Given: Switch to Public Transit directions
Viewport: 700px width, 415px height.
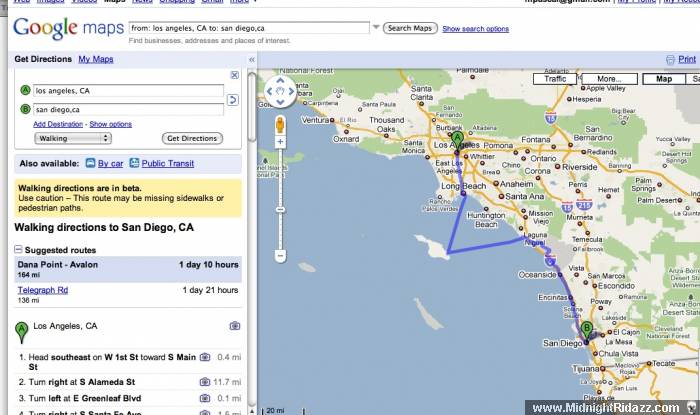Looking at the screenshot, I should 168,163.
